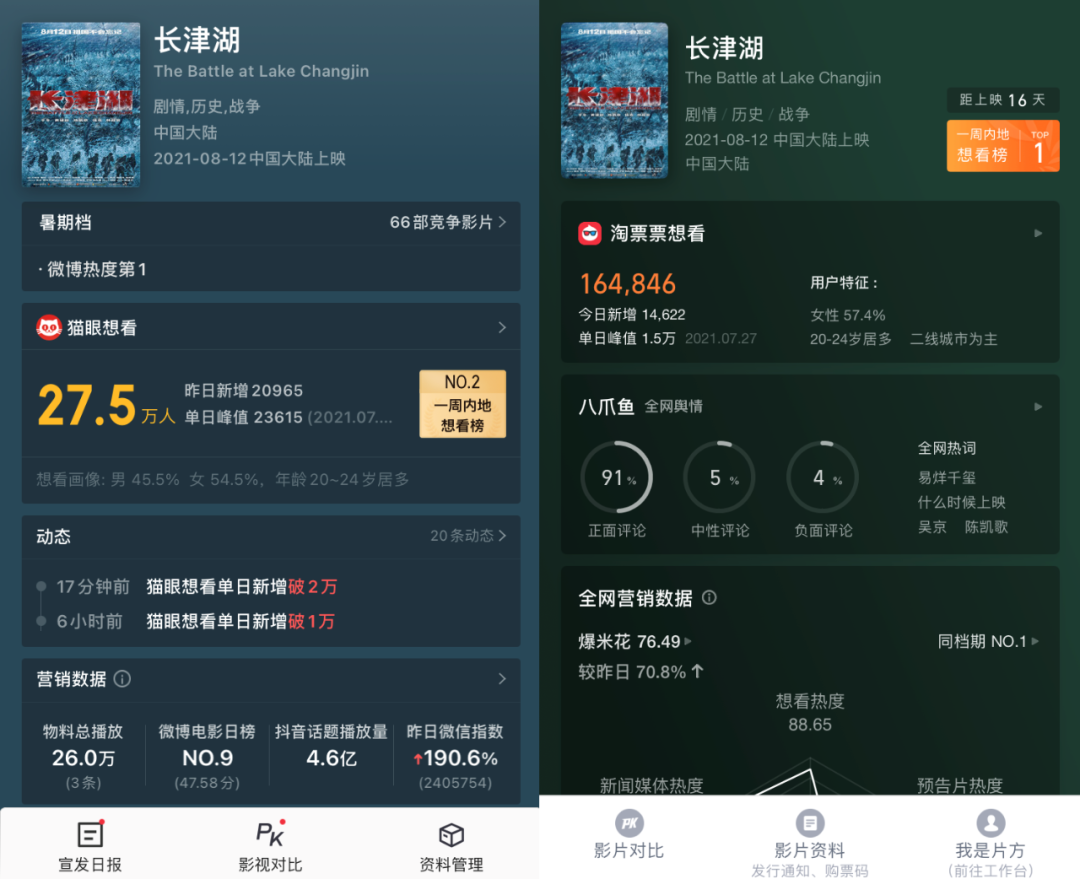Image resolution: width=1080 pixels, height=879 pixels.
Task: Tap hot word 易烊千玺
Action: click(947, 478)
